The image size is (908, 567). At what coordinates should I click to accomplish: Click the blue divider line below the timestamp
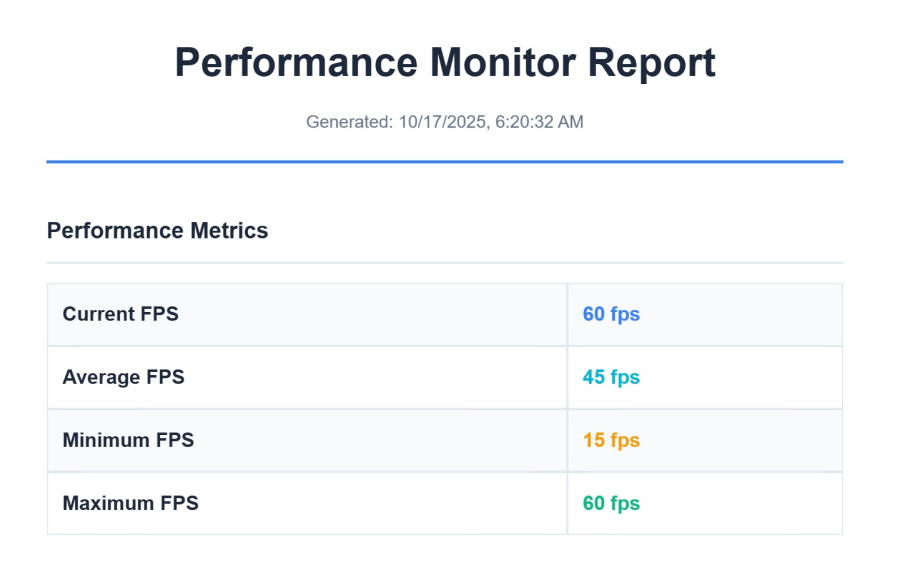[x=445, y=161]
